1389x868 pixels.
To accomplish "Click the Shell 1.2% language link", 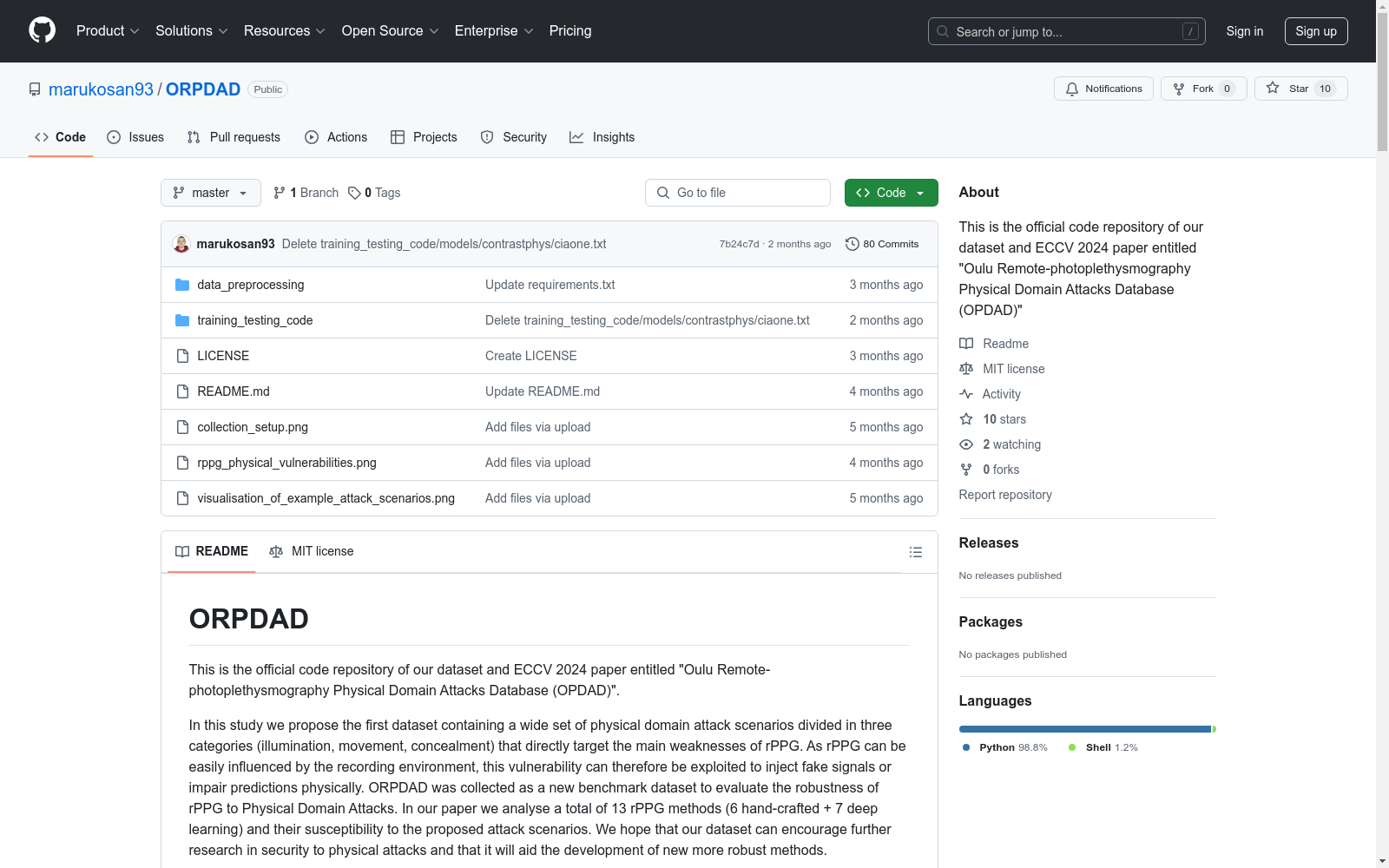I will tap(1103, 747).
